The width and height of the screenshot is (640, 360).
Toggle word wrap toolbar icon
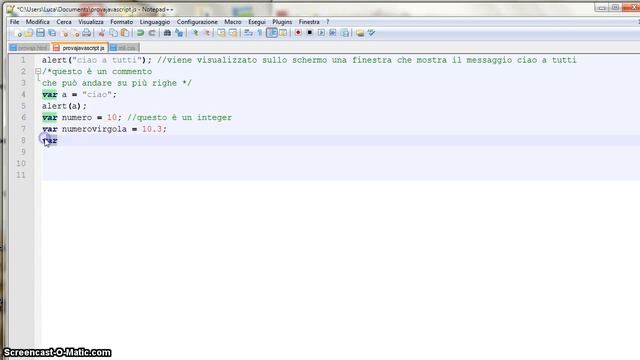point(248,33)
